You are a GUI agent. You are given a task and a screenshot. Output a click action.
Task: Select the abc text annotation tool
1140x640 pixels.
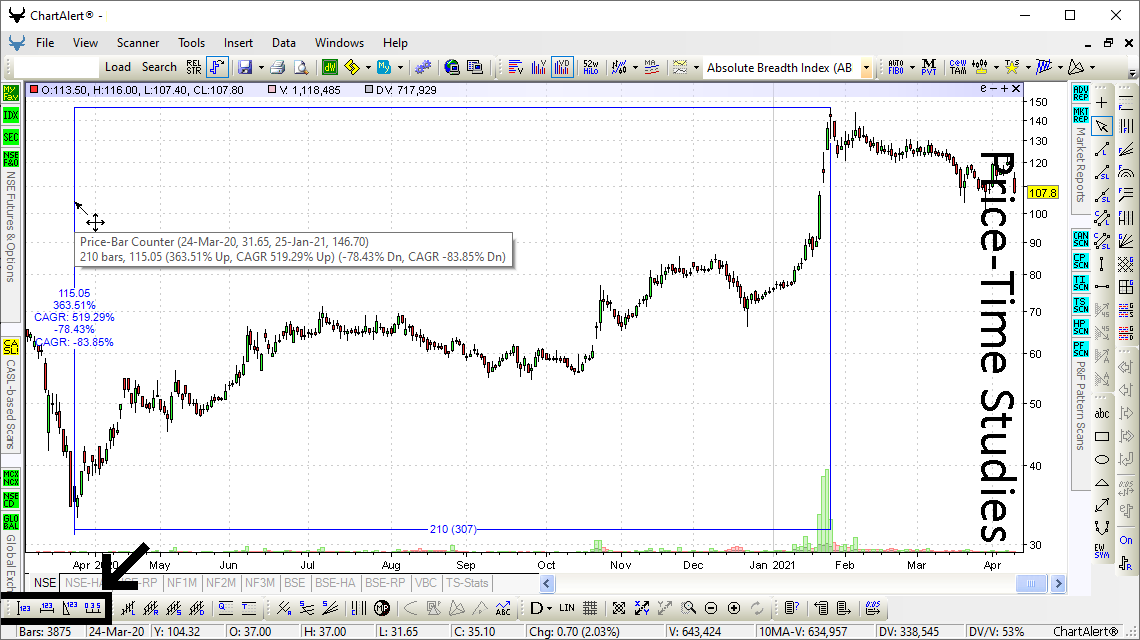pos(1102,413)
